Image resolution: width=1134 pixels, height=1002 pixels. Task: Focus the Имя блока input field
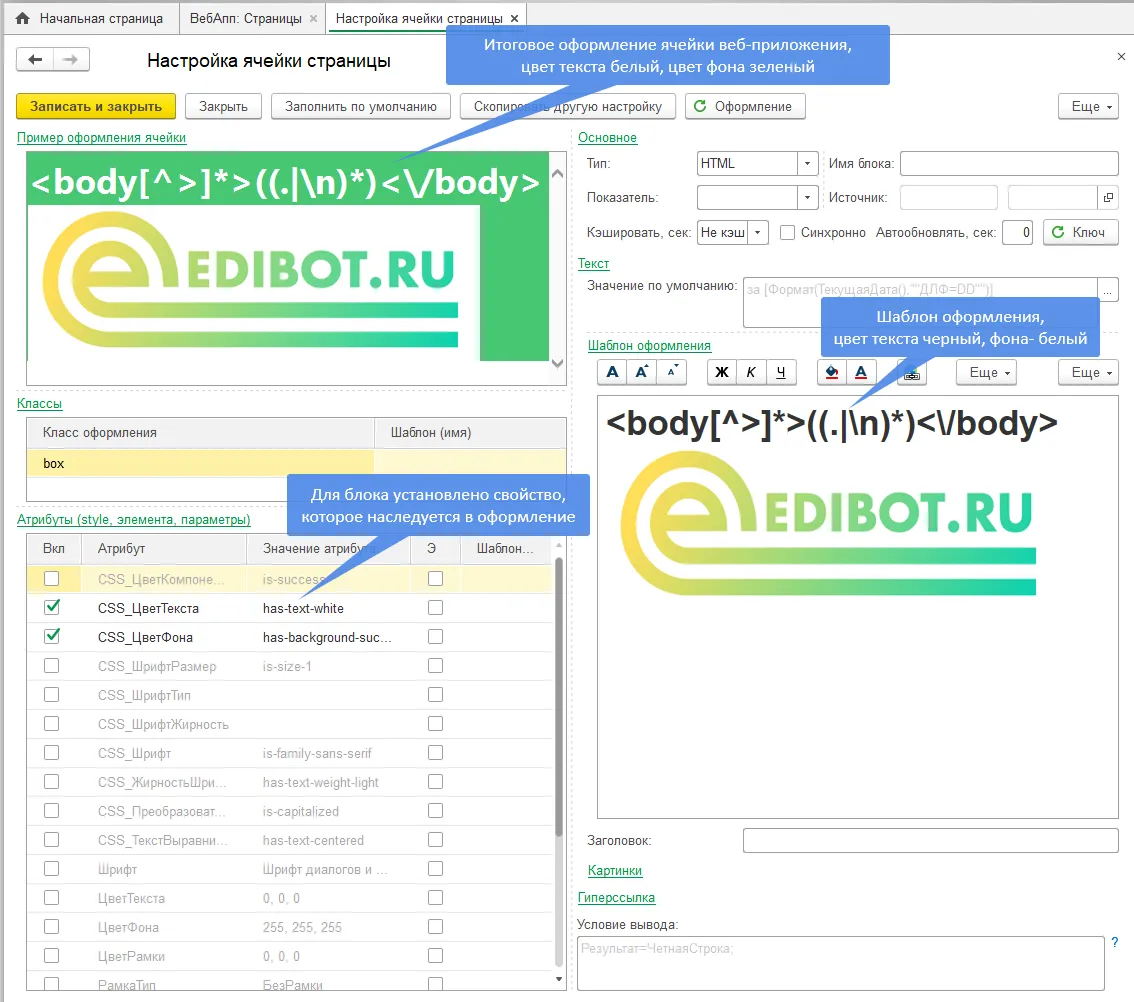(x=1009, y=164)
